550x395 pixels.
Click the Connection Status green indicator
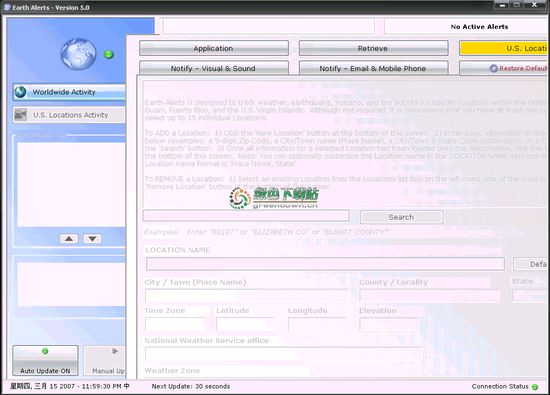pos(535,387)
